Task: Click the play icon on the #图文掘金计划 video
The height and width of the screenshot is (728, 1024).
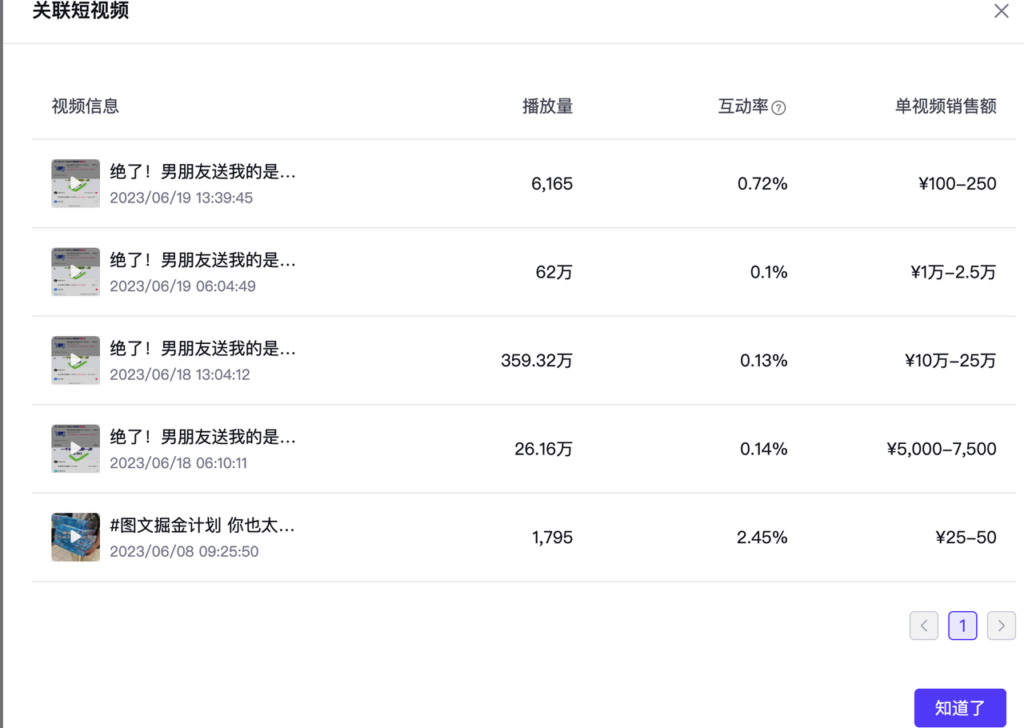Action: point(74,537)
